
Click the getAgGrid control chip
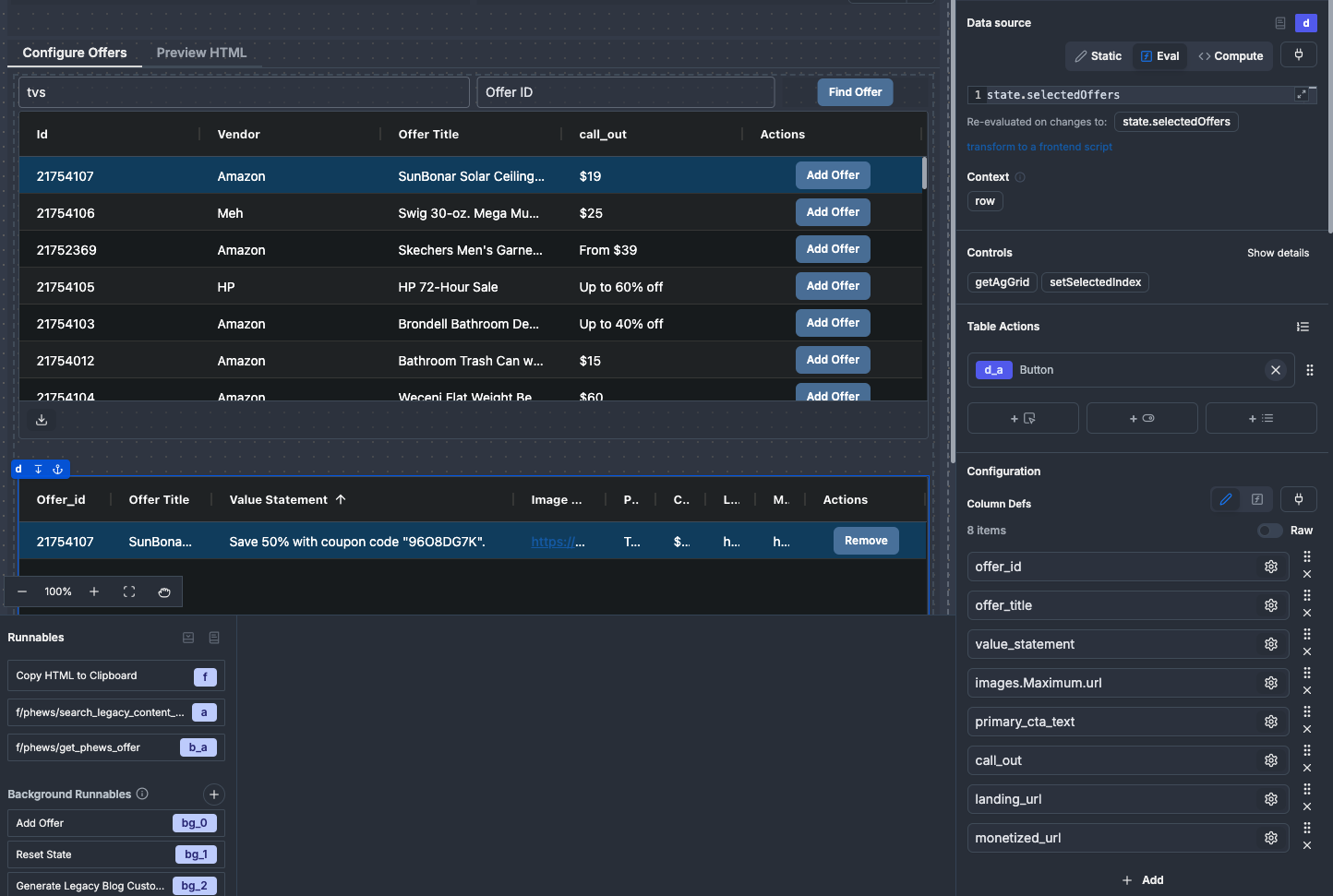click(1002, 282)
